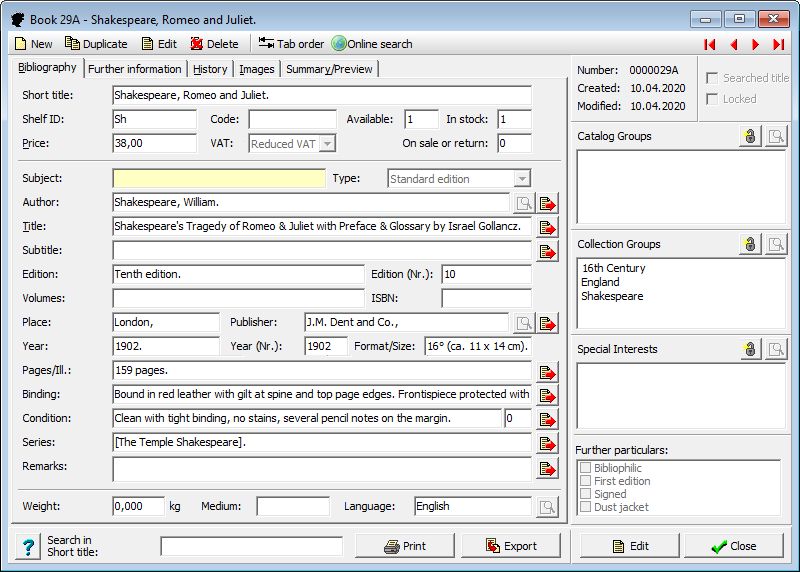Search Collection Groups with the magnifier
The height and width of the screenshot is (572, 800).
pyautogui.click(x=776, y=244)
